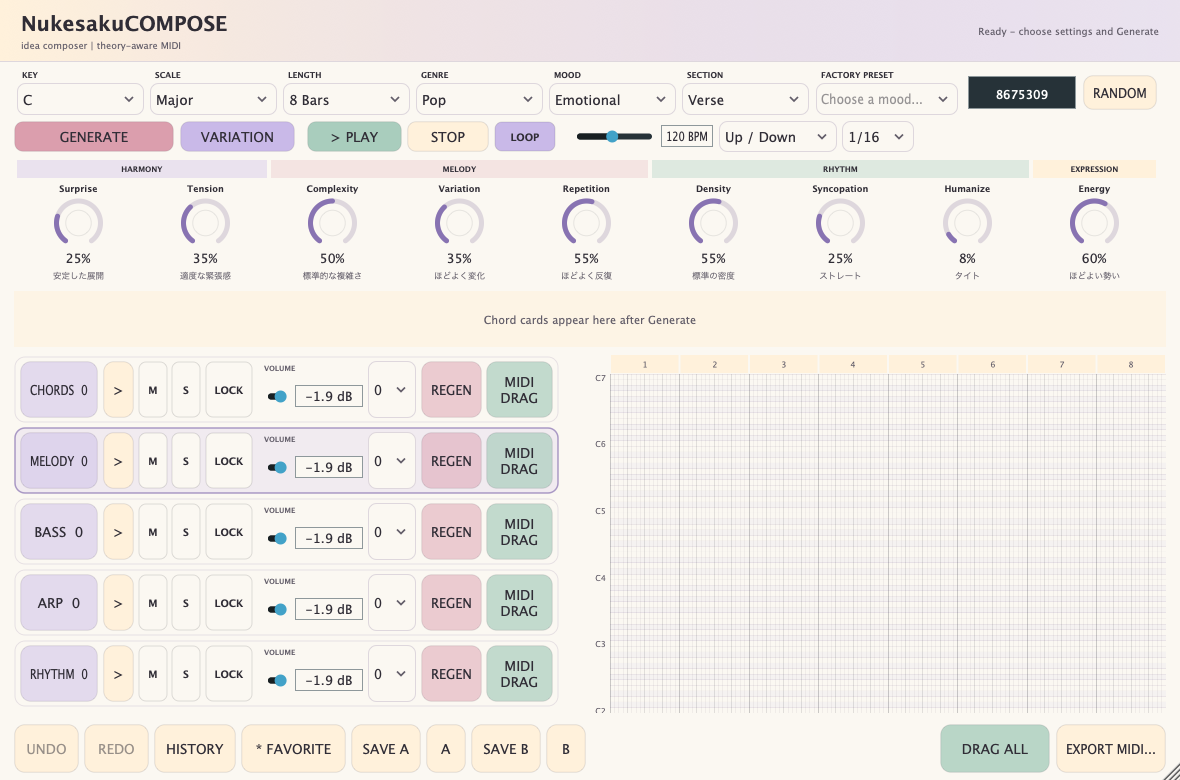Image resolution: width=1180 pixels, height=780 pixels.
Task: Stop playback with the STOP button
Action: pyautogui.click(x=448, y=137)
